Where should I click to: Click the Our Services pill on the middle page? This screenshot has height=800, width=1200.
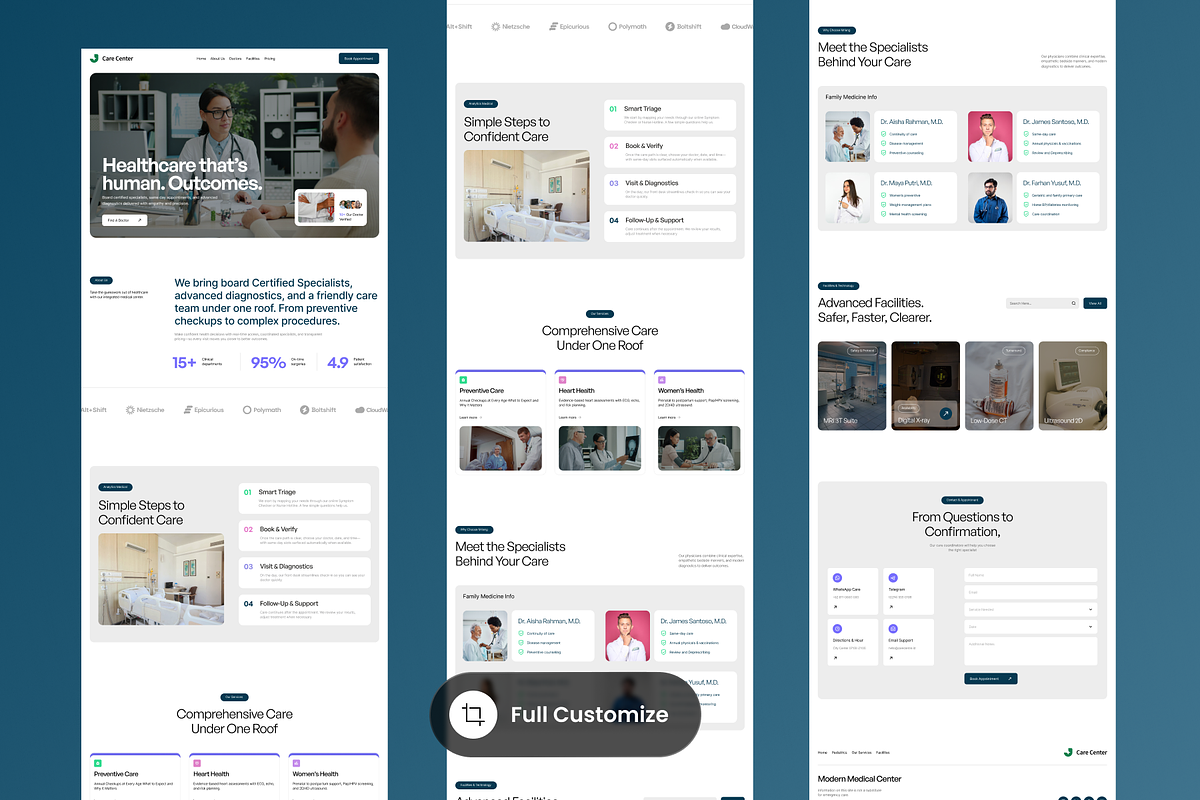600,313
